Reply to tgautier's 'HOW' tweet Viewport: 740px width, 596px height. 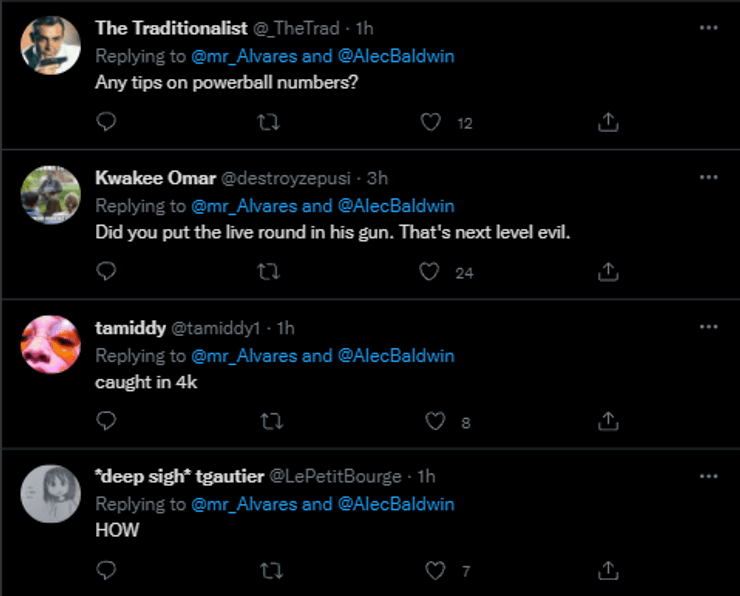tap(108, 571)
